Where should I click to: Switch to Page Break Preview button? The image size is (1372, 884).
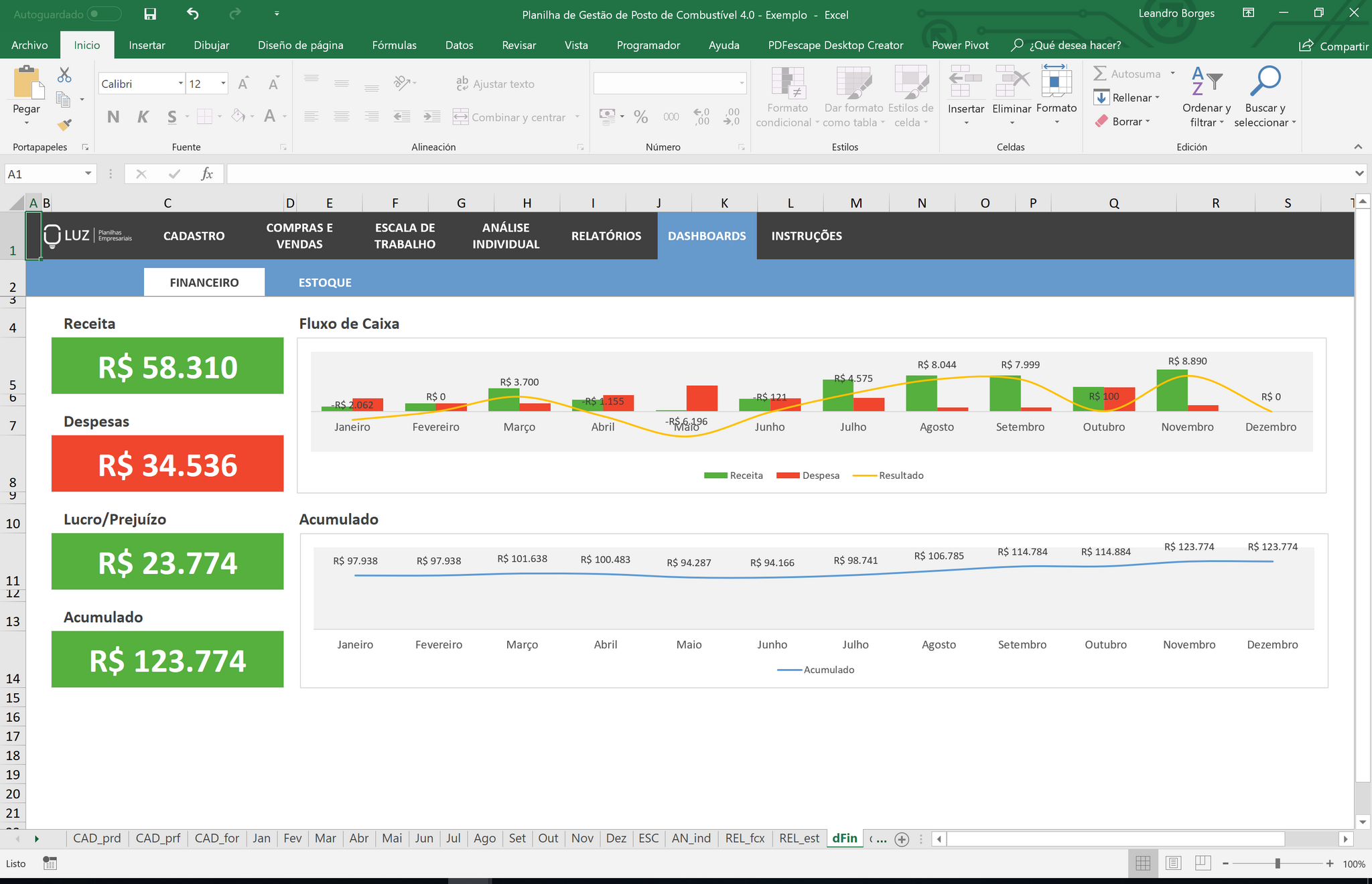(x=1203, y=863)
